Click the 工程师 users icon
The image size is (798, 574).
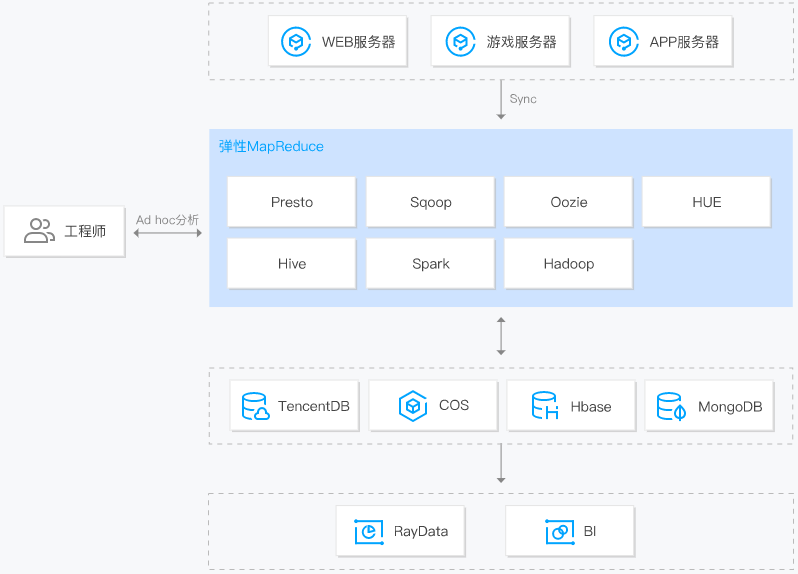(x=39, y=231)
